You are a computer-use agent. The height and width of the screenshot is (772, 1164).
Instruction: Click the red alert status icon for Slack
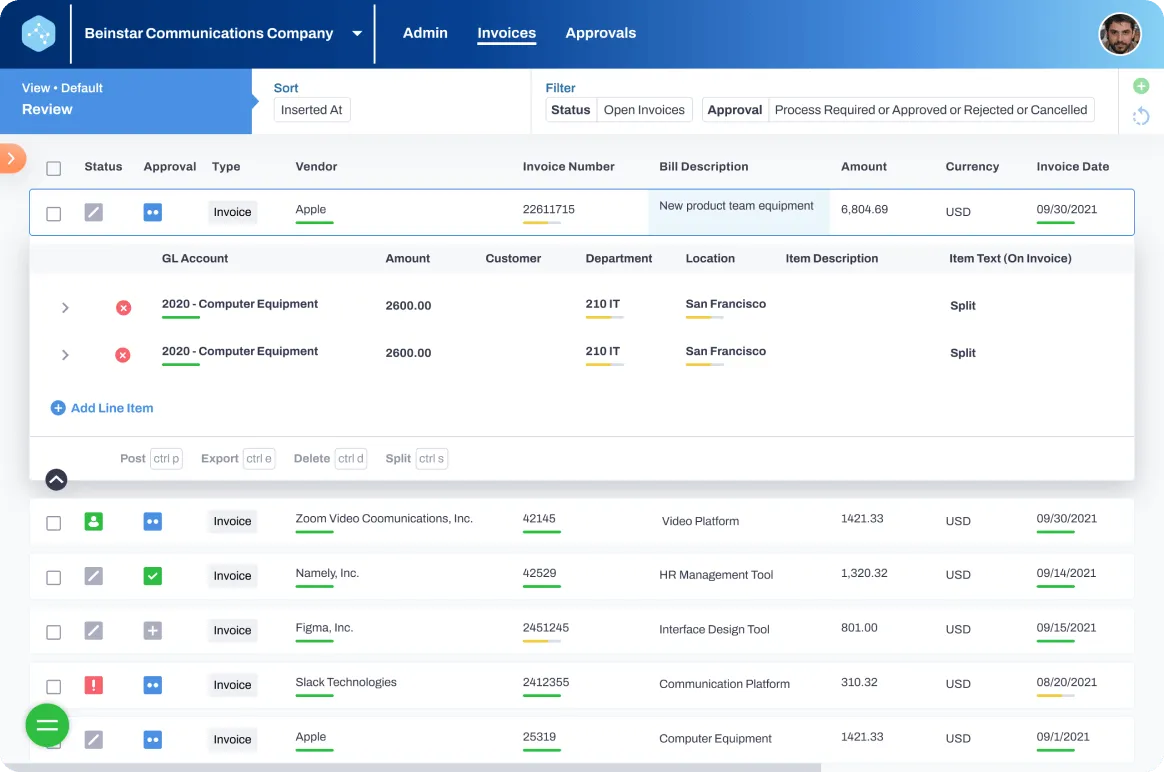point(93,685)
